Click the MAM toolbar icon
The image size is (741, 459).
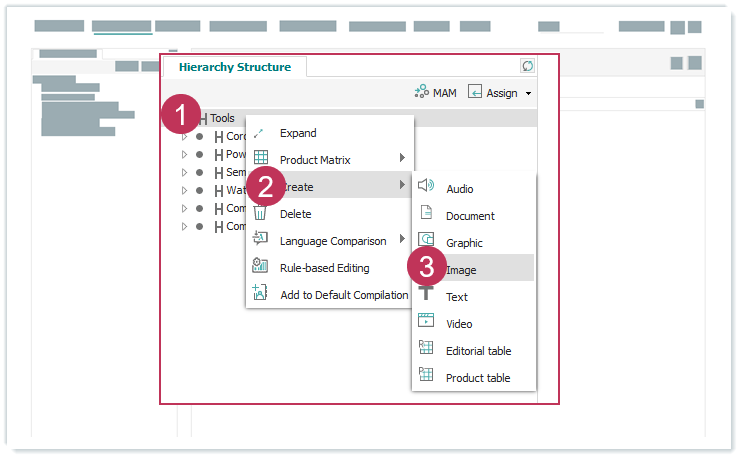tap(421, 92)
